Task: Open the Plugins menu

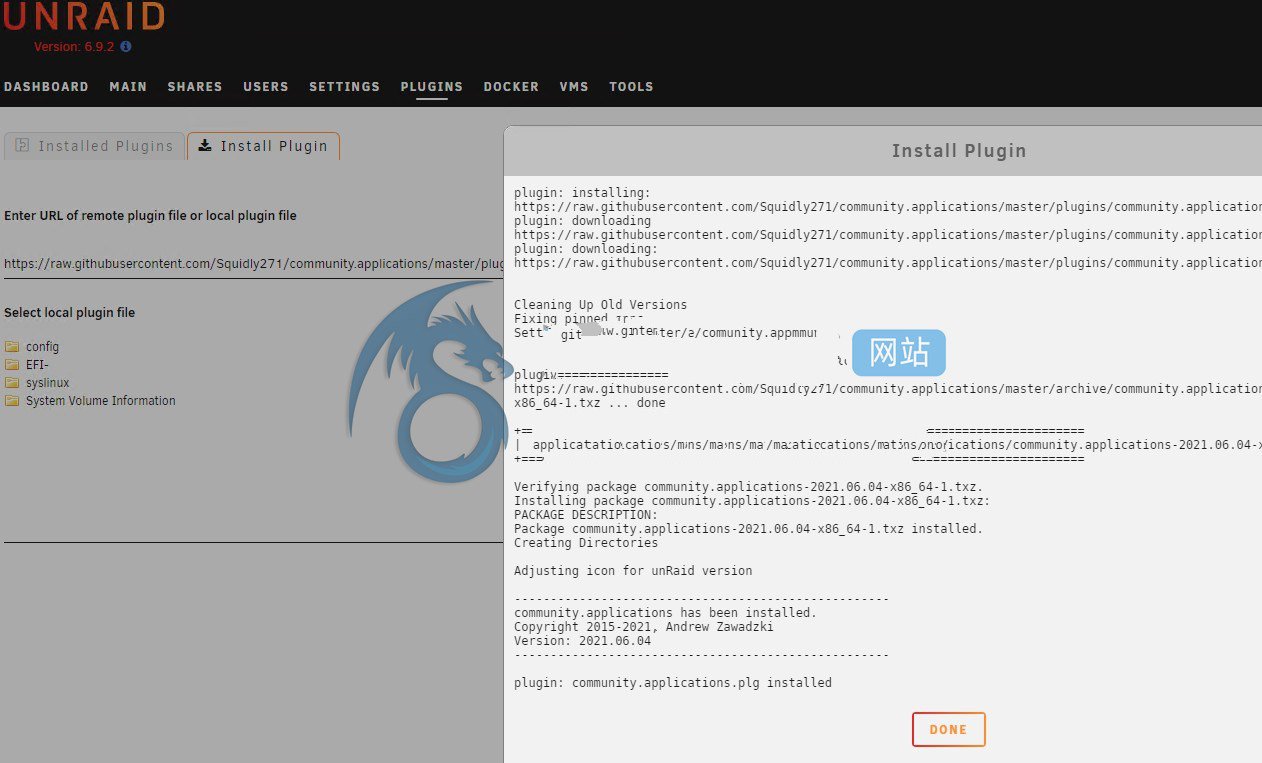Action: tap(432, 87)
